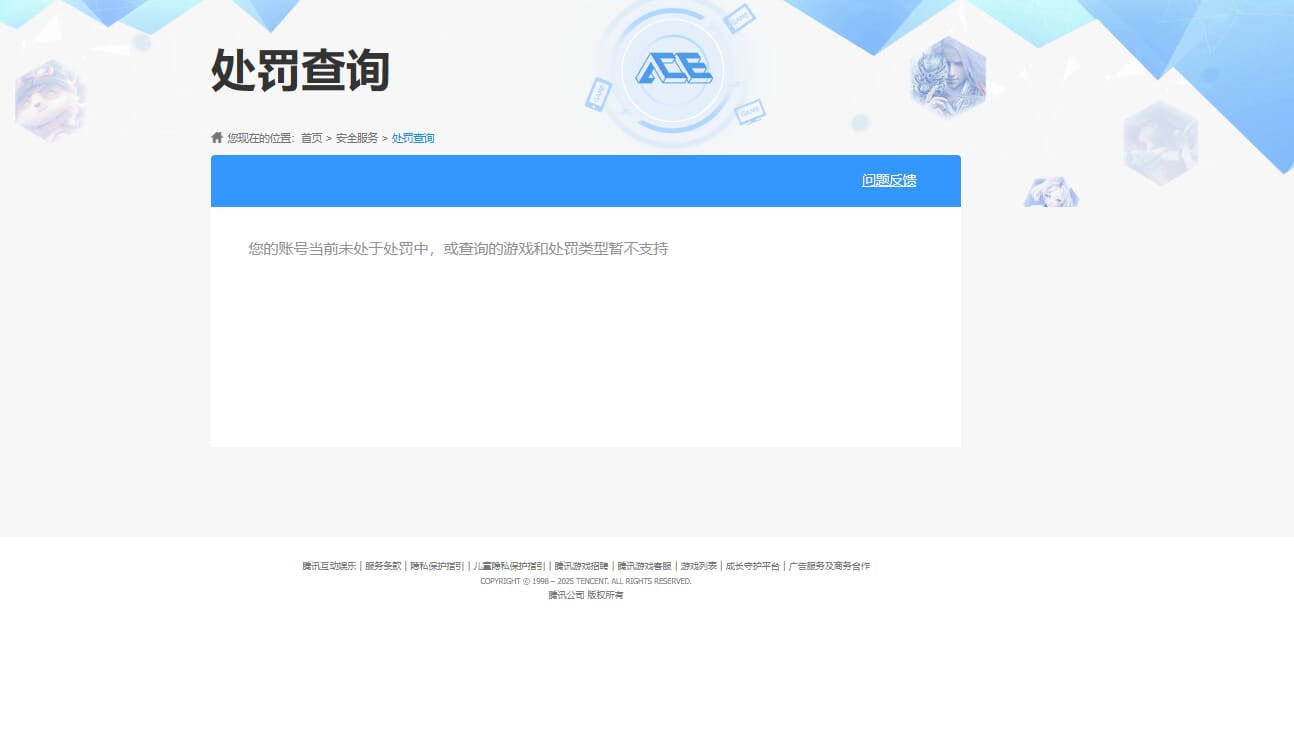The height and width of the screenshot is (739, 1294).
Task: View the 服务条款 page
Action: click(x=382, y=566)
